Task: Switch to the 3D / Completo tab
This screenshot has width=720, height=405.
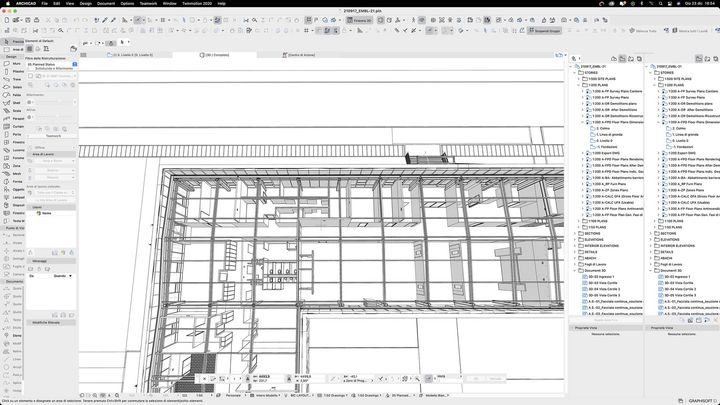Action: (214, 55)
